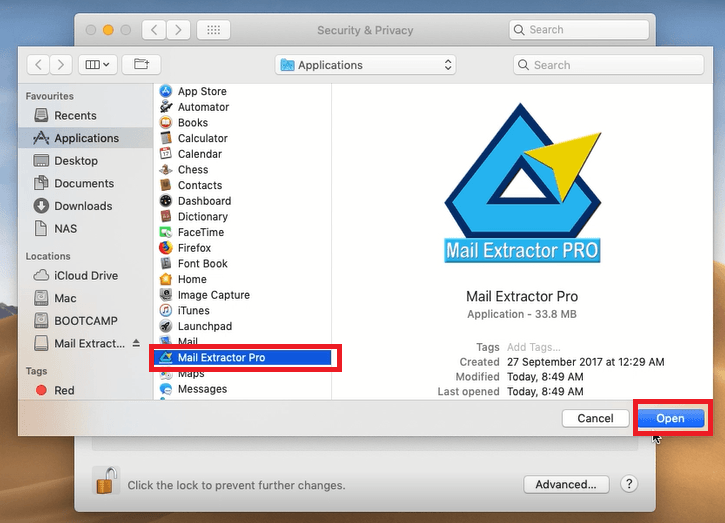Select the Books app icon

[x=166, y=123]
